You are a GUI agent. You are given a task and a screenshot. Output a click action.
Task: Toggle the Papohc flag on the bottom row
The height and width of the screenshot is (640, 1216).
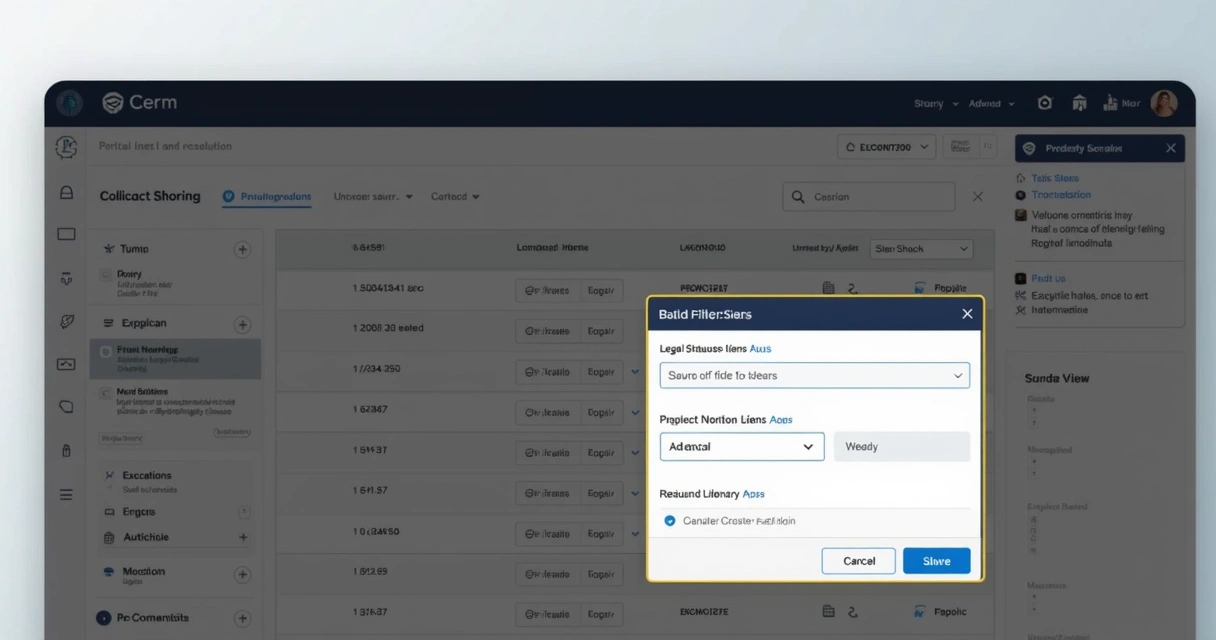point(920,610)
